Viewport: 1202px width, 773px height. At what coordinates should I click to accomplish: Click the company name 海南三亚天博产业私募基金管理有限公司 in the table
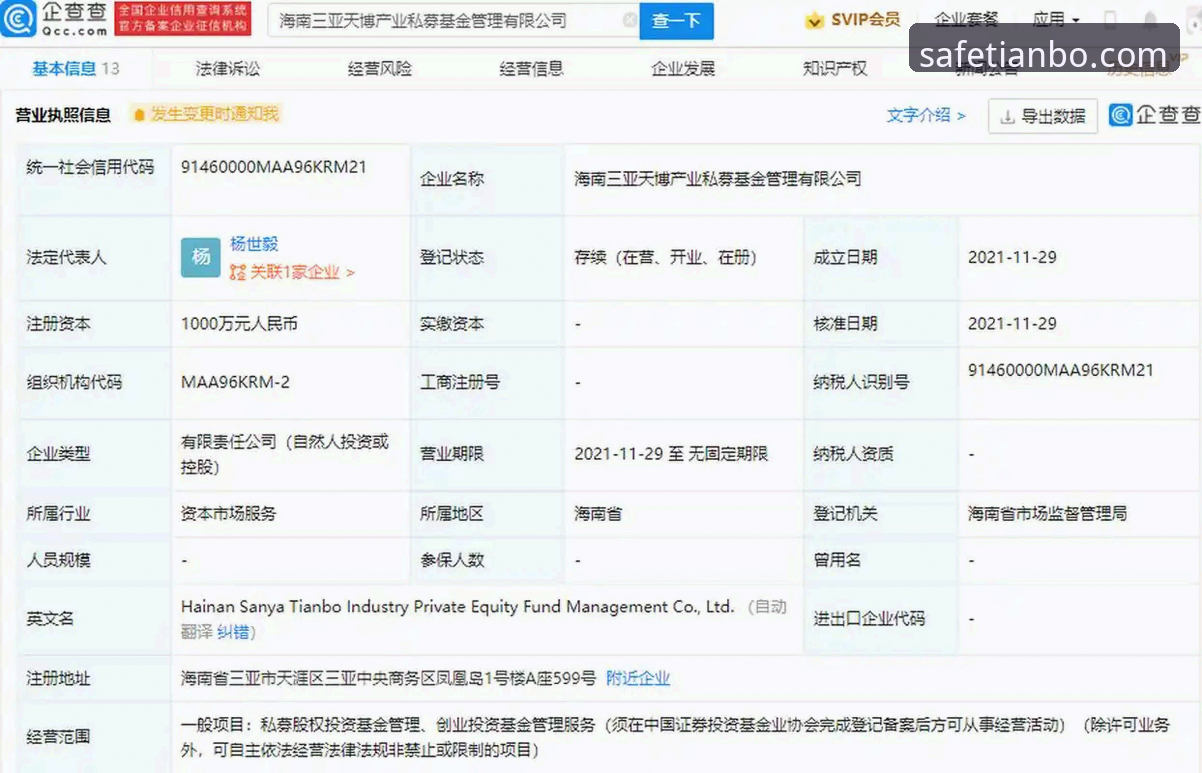tap(717, 179)
